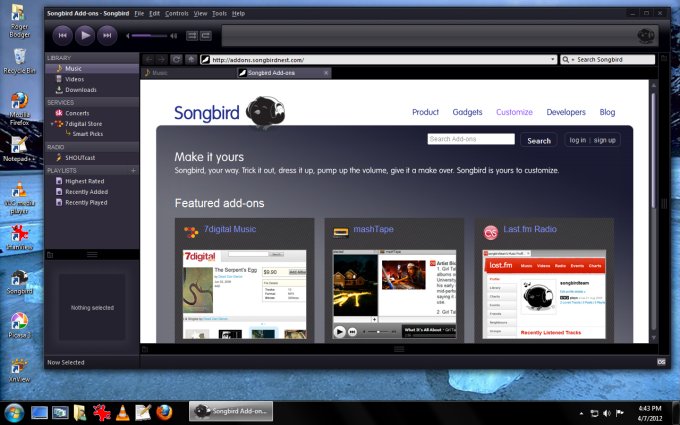
Task: Skip to next track button
Action: [x=107, y=36]
